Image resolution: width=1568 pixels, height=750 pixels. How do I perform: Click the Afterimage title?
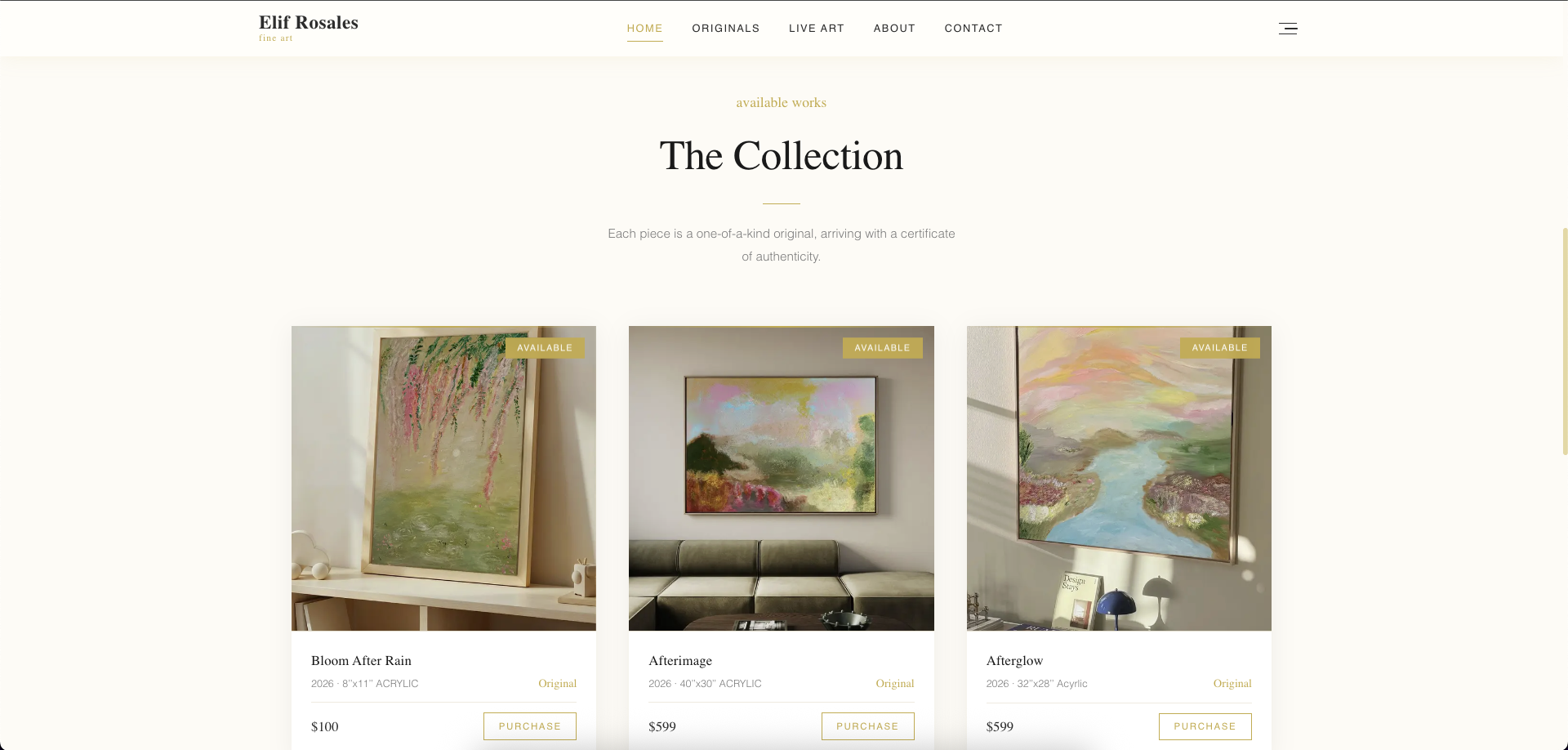pyautogui.click(x=680, y=660)
